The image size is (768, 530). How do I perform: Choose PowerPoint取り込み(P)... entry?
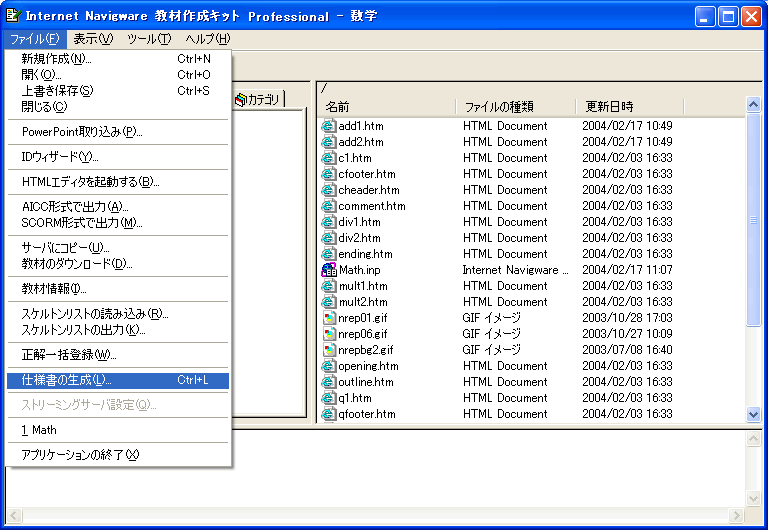tap(118, 132)
